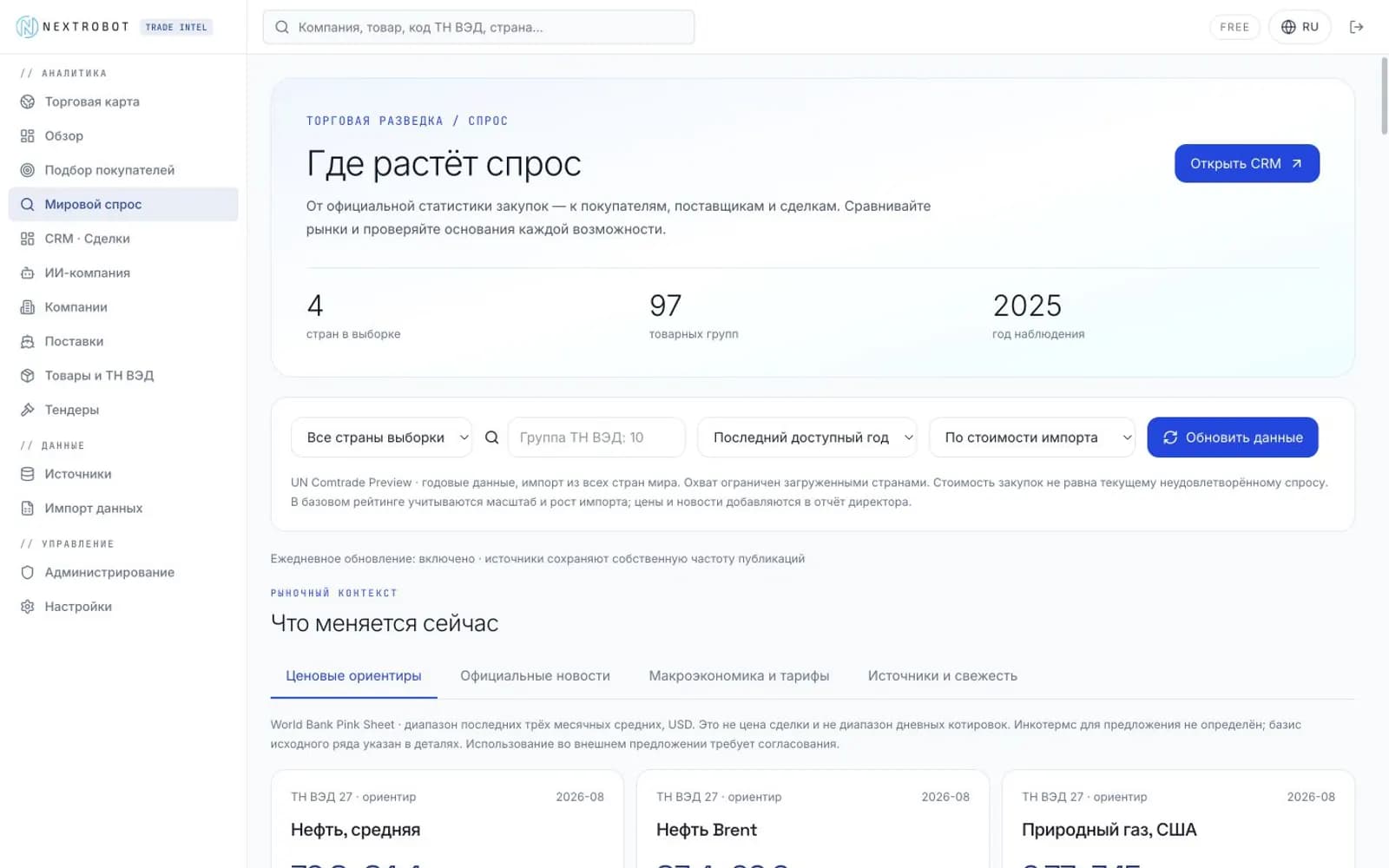
Task: Click the Nextrobot logo icon
Action: tap(27, 27)
